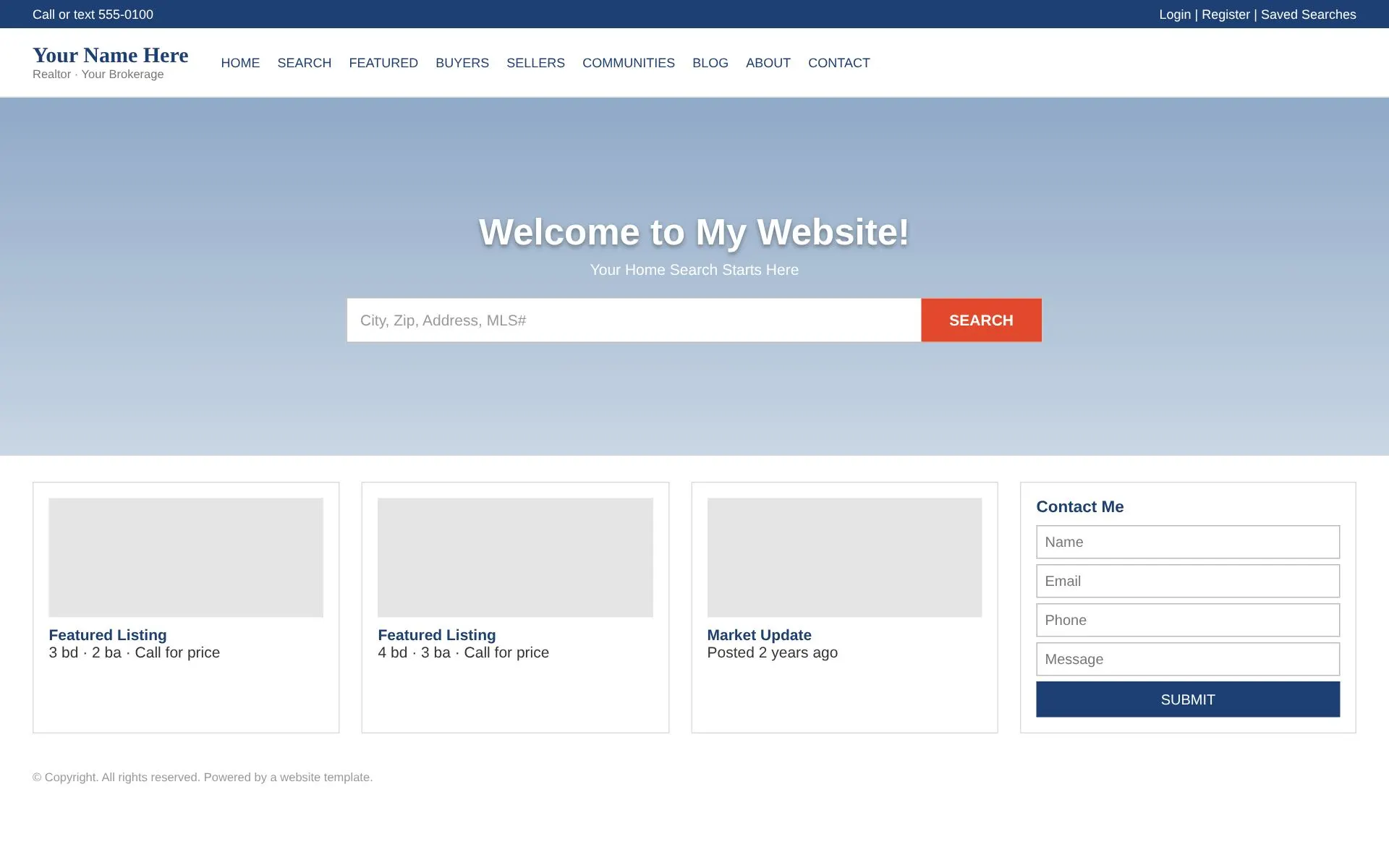Open the 4 bd Featured Listing thumbnail
Image resolution: width=1389 pixels, height=868 pixels.
(515, 557)
